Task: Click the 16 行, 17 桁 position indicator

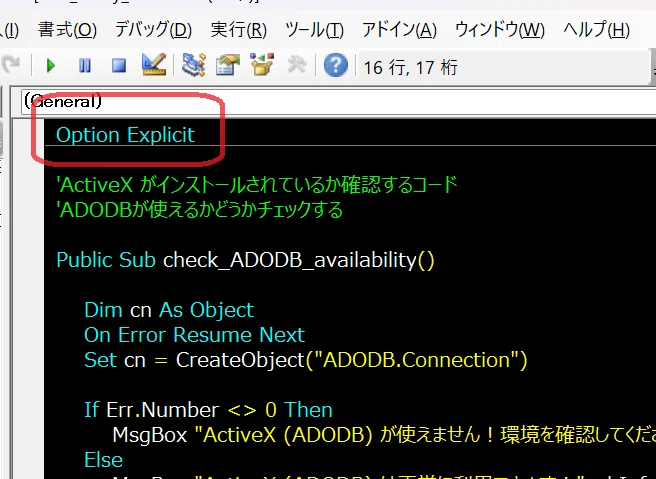Action: pyautogui.click(x=410, y=67)
